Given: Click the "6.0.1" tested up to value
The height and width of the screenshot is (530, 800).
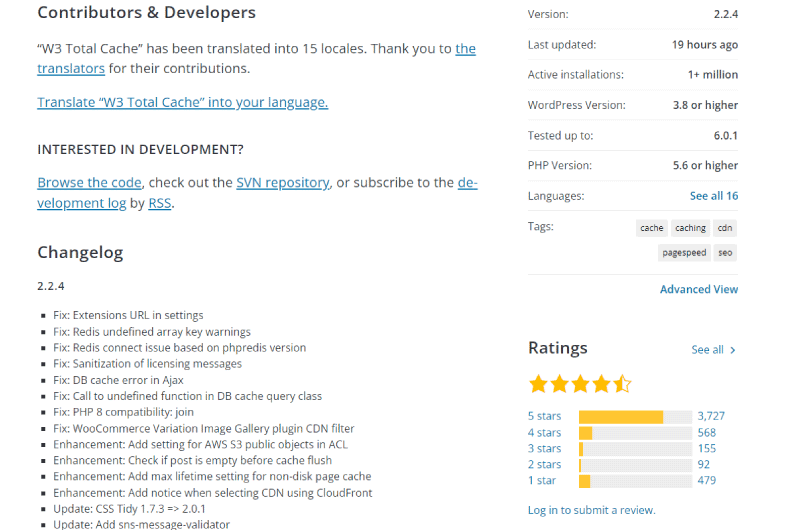Looking at the screenshot, I should [726, 136].
